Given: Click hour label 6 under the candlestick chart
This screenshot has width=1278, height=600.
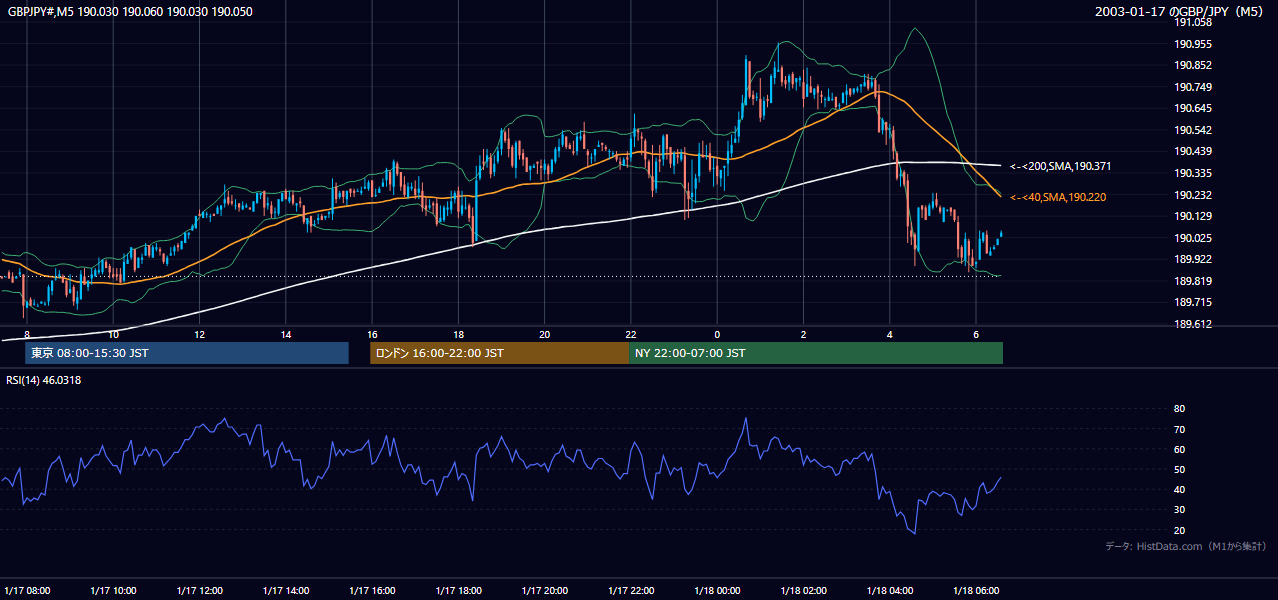Looking at the screenshot, I should [976, 334].
